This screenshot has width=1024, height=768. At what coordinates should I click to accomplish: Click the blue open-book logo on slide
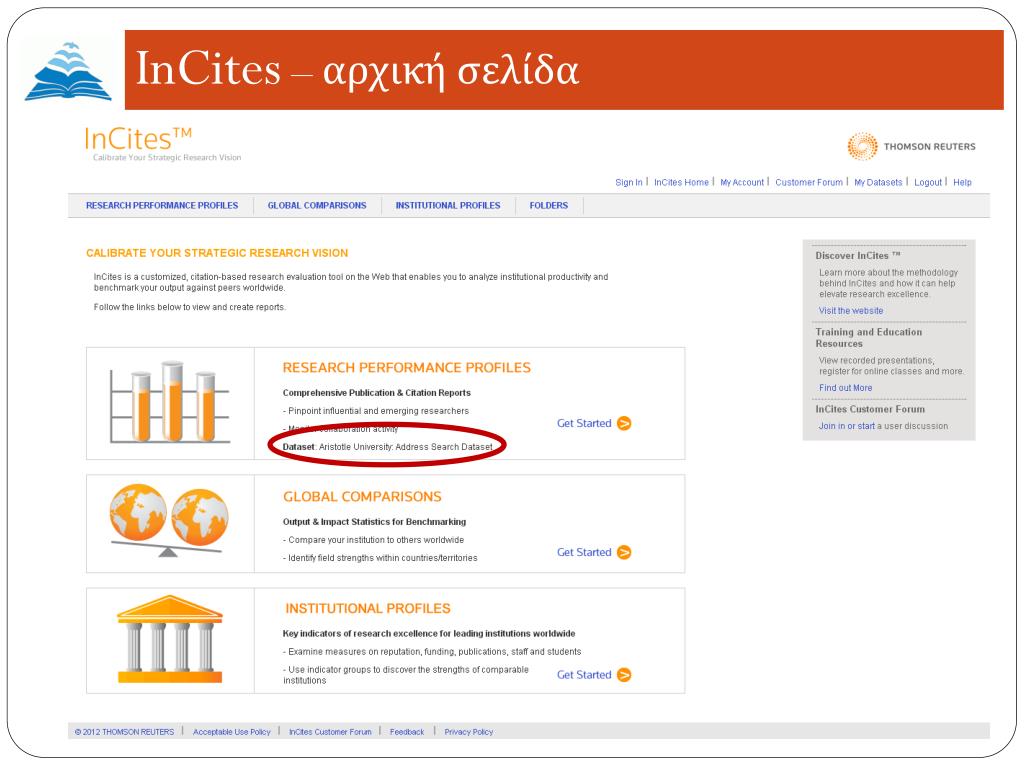(68, 72)
